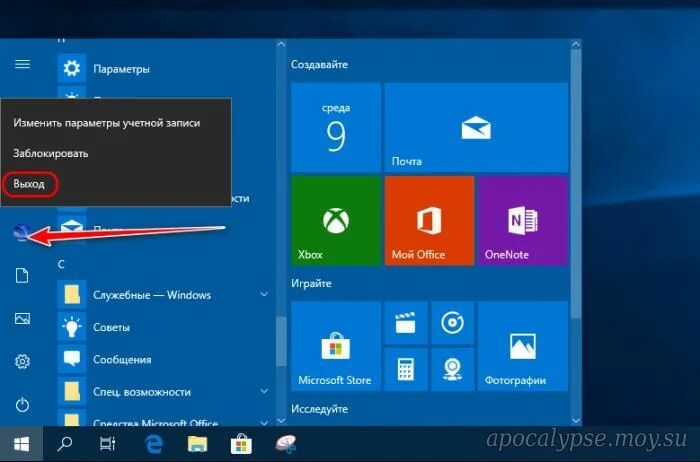This screenshot has width=700, height=462.
Task: Open Documents from the Start sidebar
Action: click(22, 275)
